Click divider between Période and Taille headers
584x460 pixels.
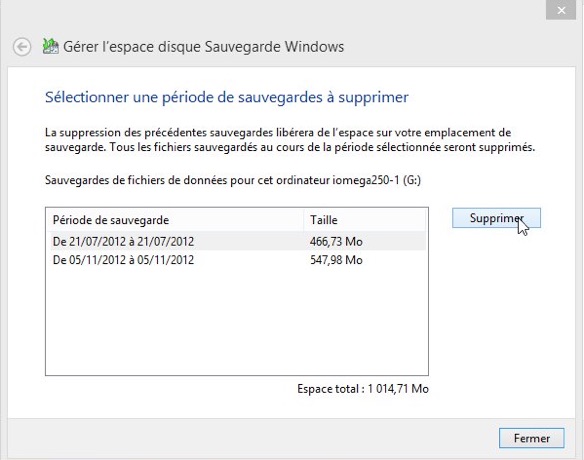304,220
